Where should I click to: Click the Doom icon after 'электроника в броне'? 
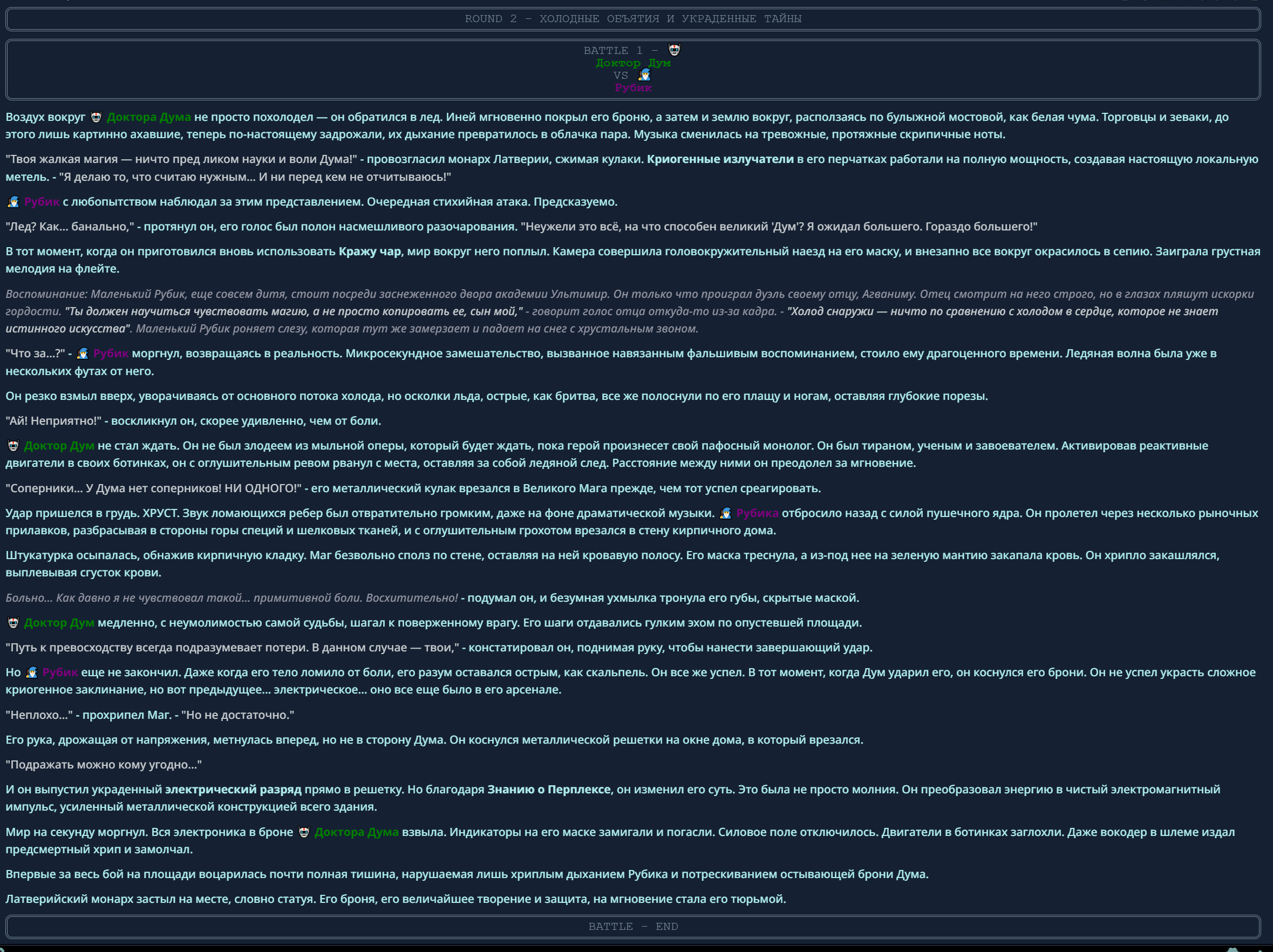point(304,832)
